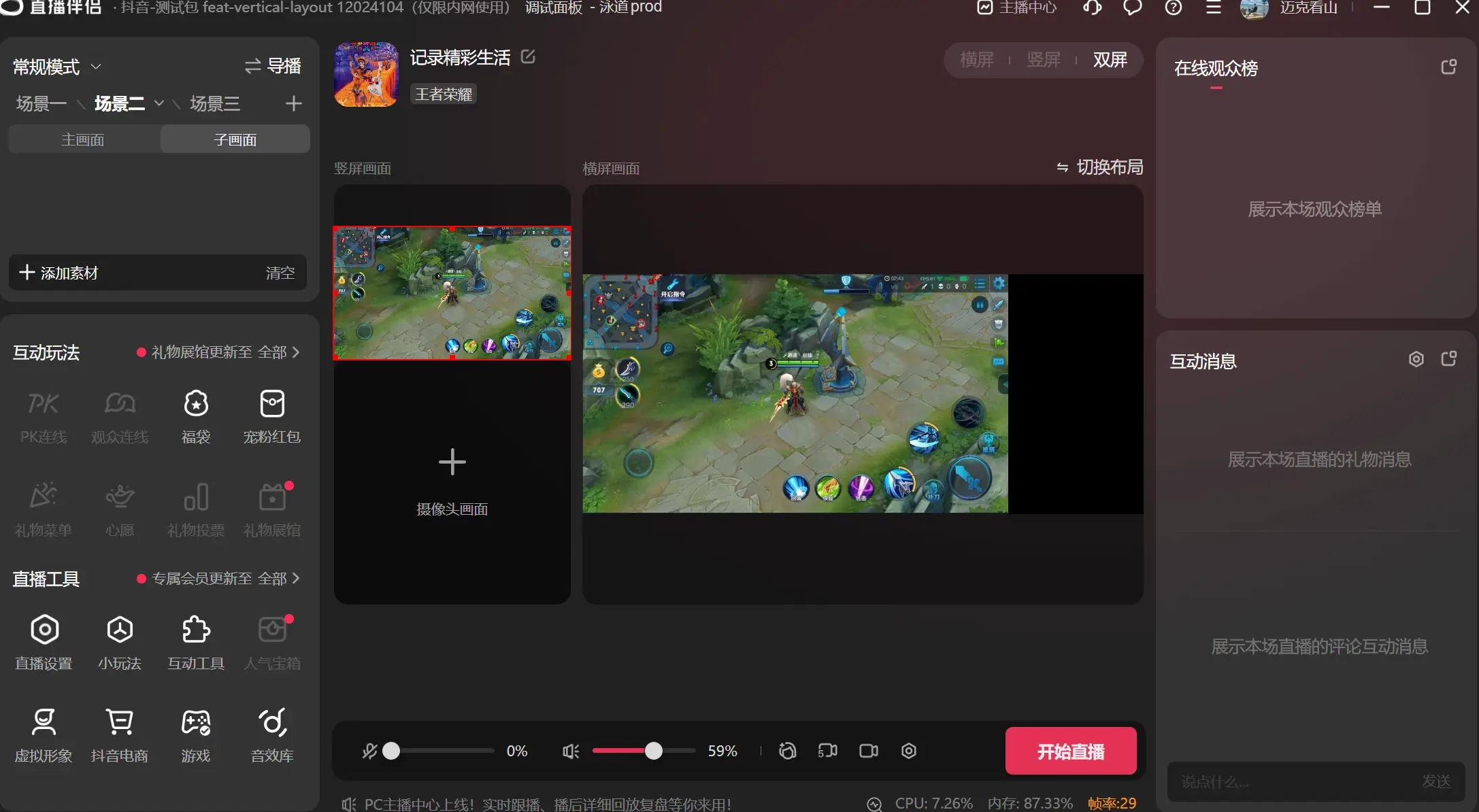Click the 开始直播 start live button
1479x812 pixels.
point(1071,751)
